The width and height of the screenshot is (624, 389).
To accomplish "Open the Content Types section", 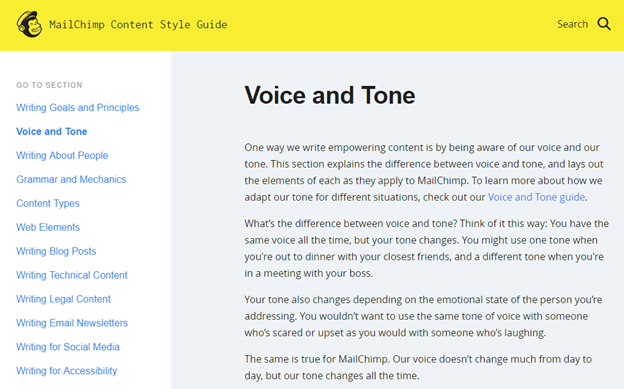I will [48, 203].
